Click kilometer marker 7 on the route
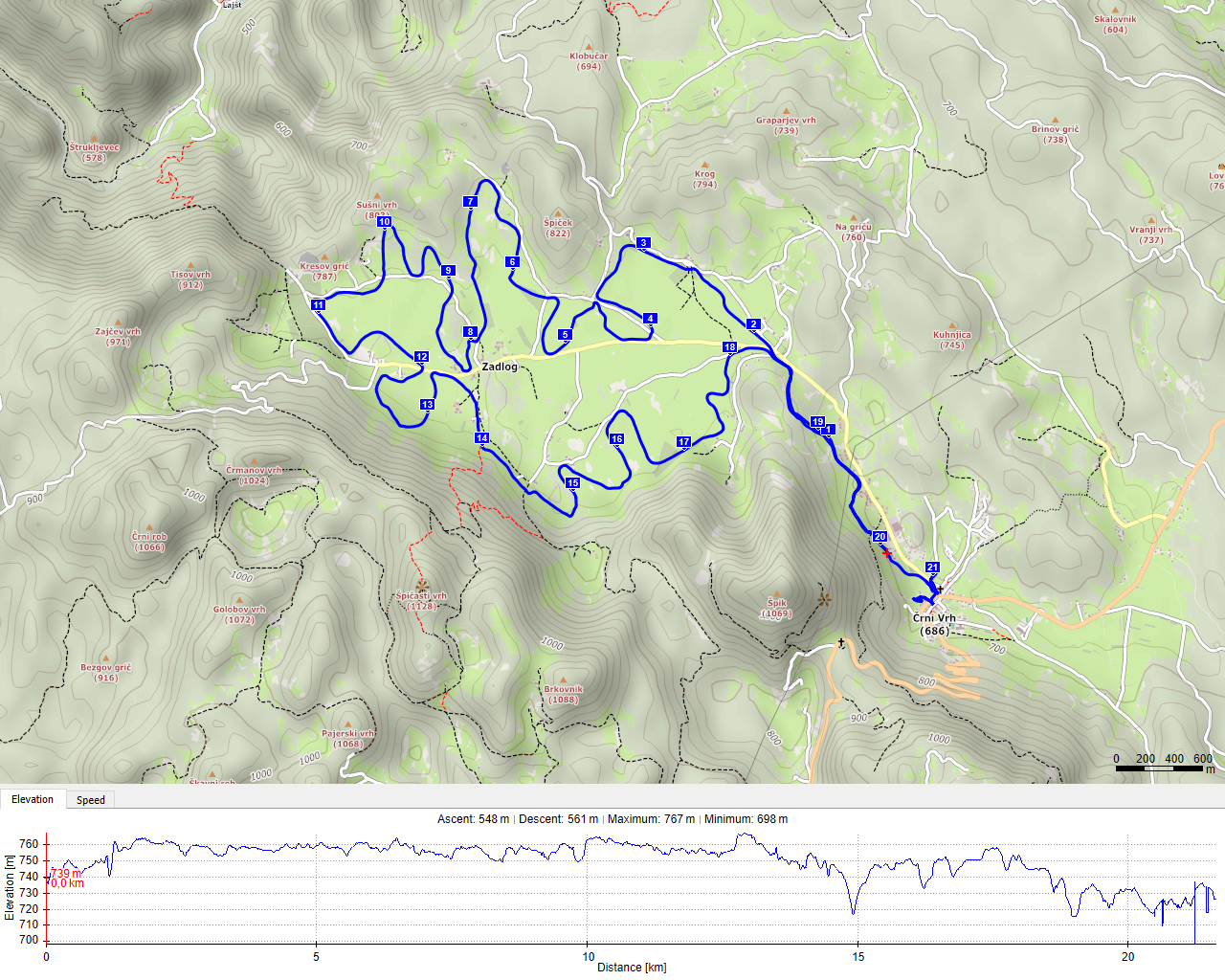The image size is (1225, 980). point(470,202)
